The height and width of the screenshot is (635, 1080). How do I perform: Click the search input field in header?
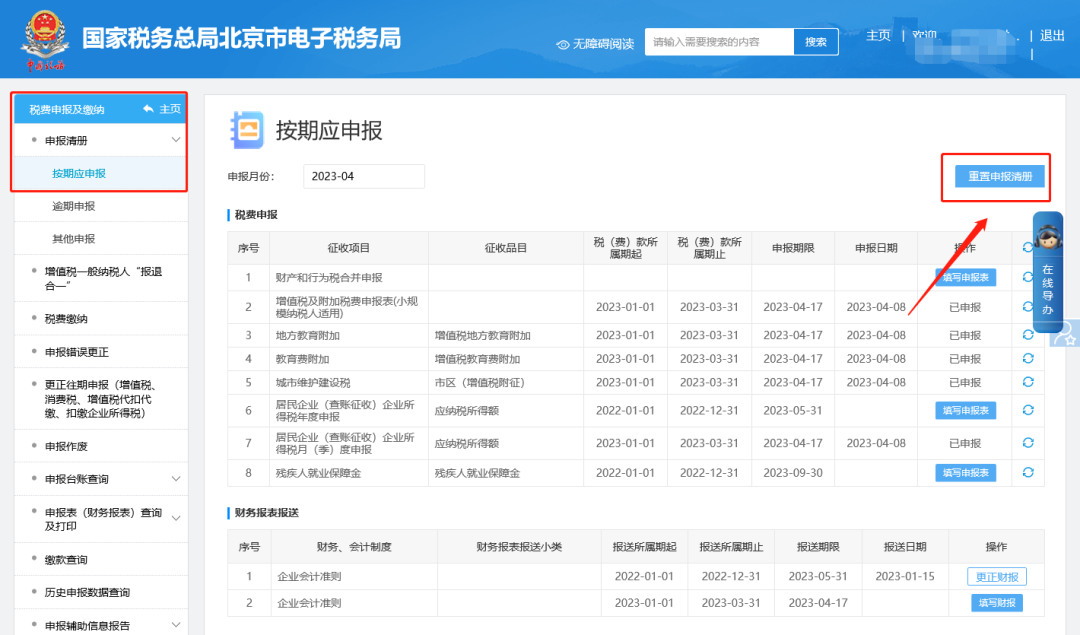[x=719, y=42]
